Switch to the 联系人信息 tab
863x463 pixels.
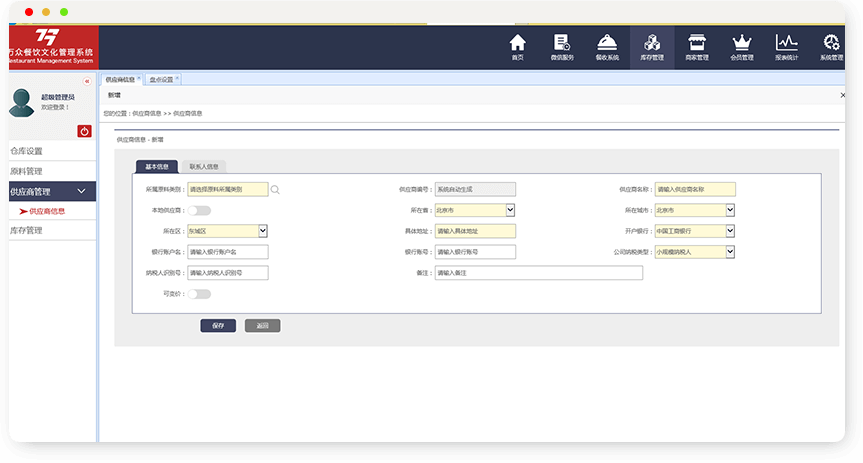(204, 167)
